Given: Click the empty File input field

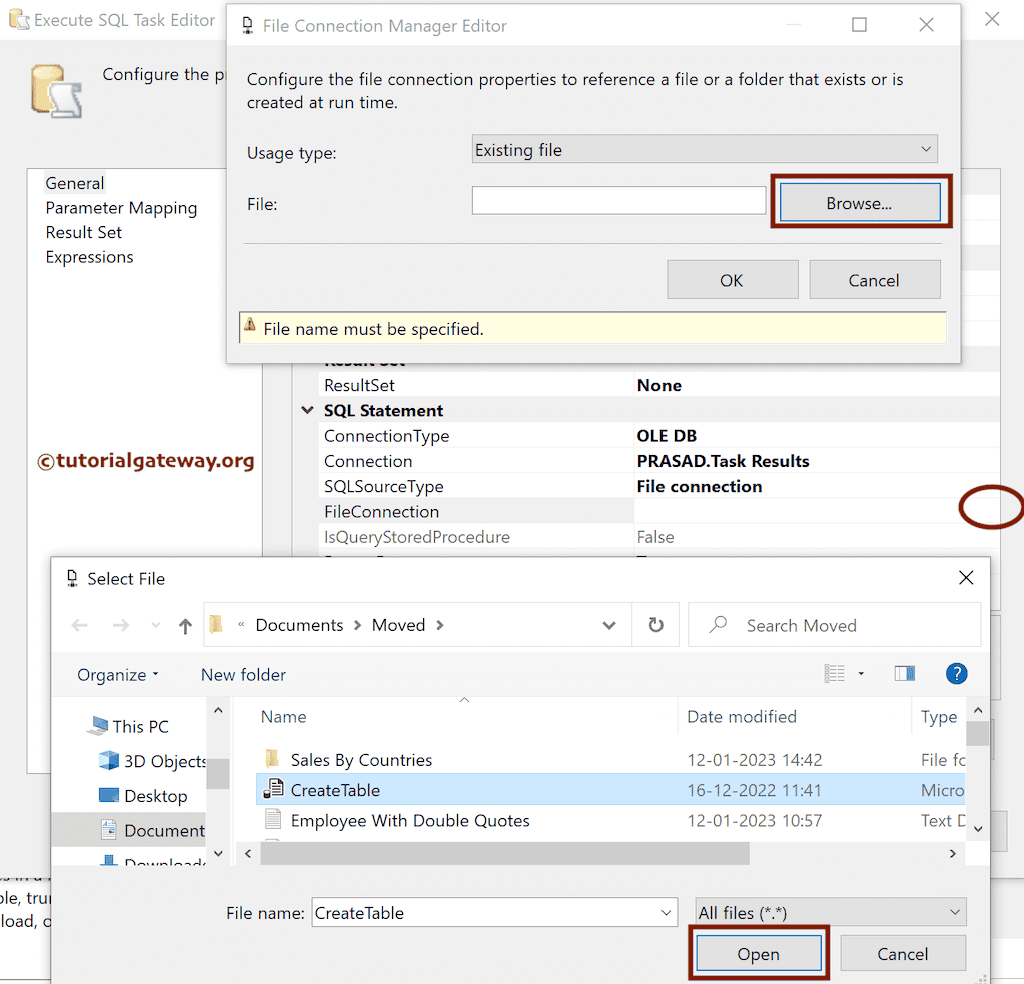Looking at the screenshot, I should (618, 200).
